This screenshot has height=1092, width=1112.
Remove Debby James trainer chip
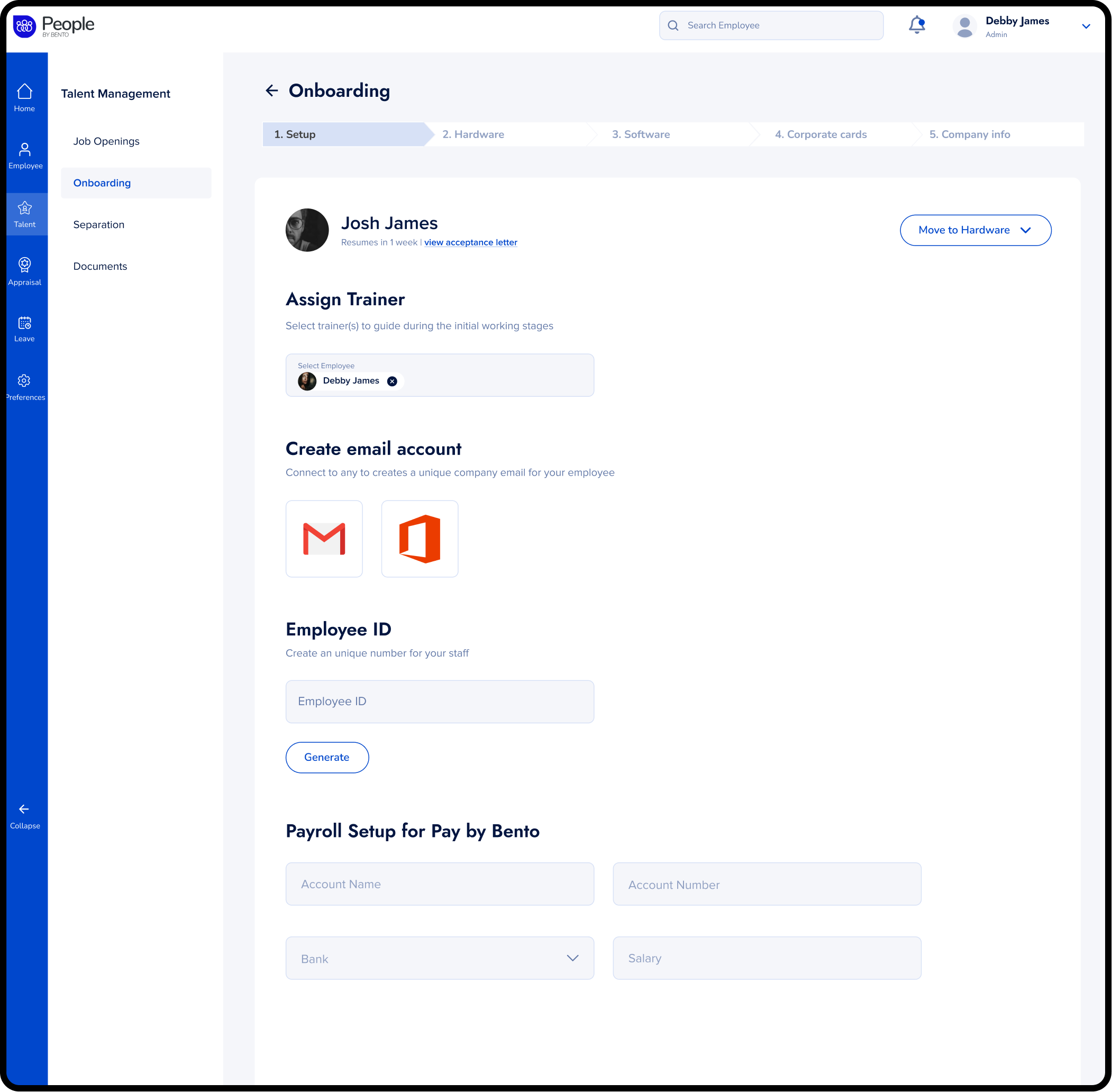(x=392, y=381)
